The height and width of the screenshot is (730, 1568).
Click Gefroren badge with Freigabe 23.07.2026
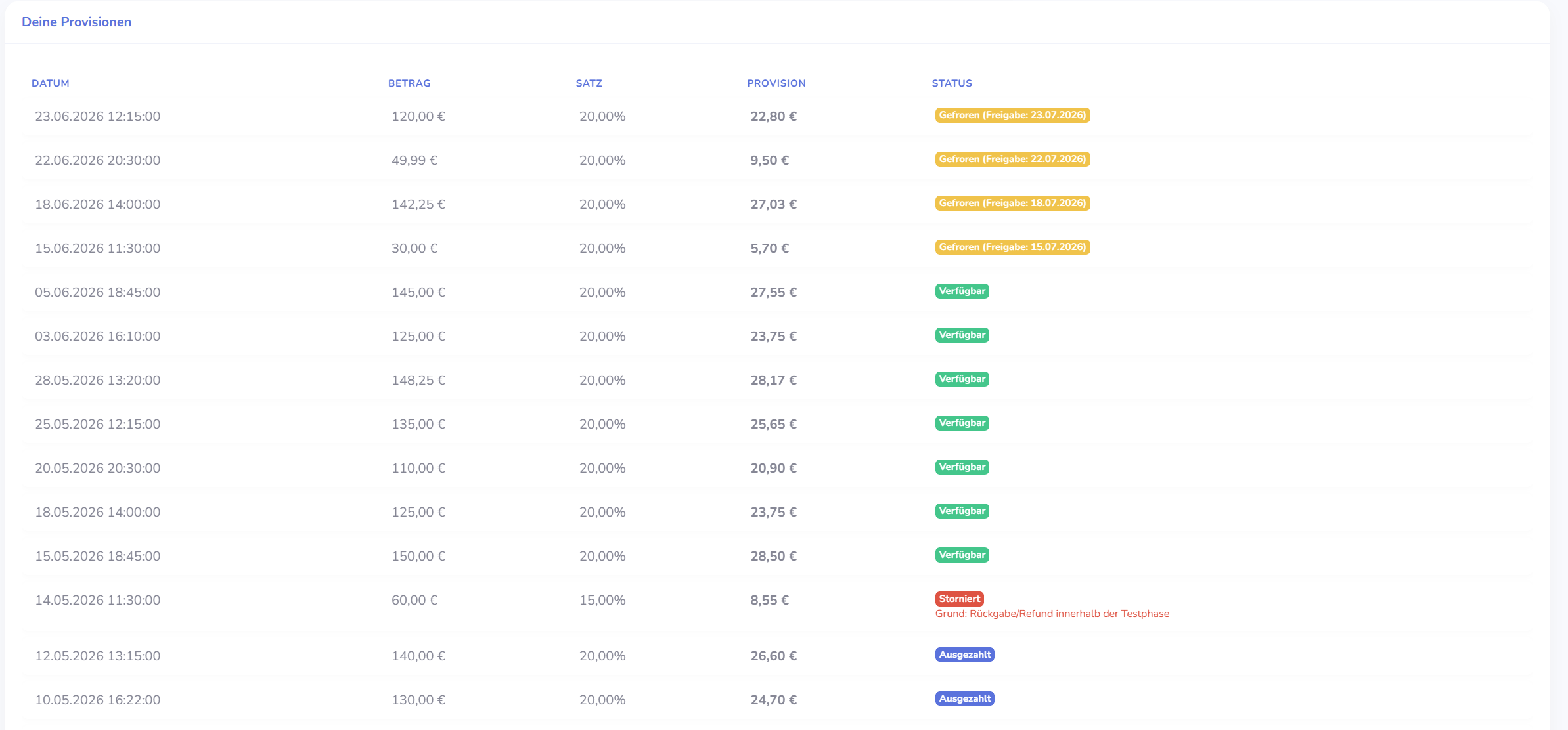pyautogui.click(x=1012, y=115)
